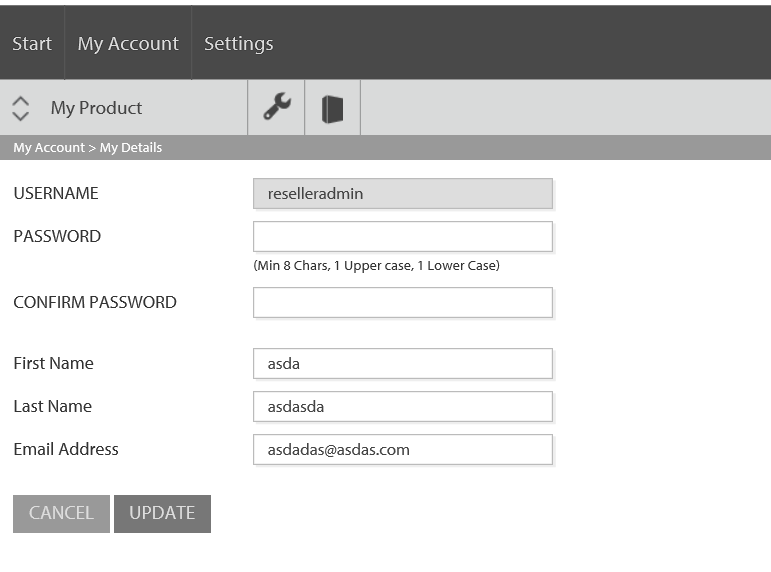Go to the Settings menu
771x572 pixels.
[x=238, y=43]
